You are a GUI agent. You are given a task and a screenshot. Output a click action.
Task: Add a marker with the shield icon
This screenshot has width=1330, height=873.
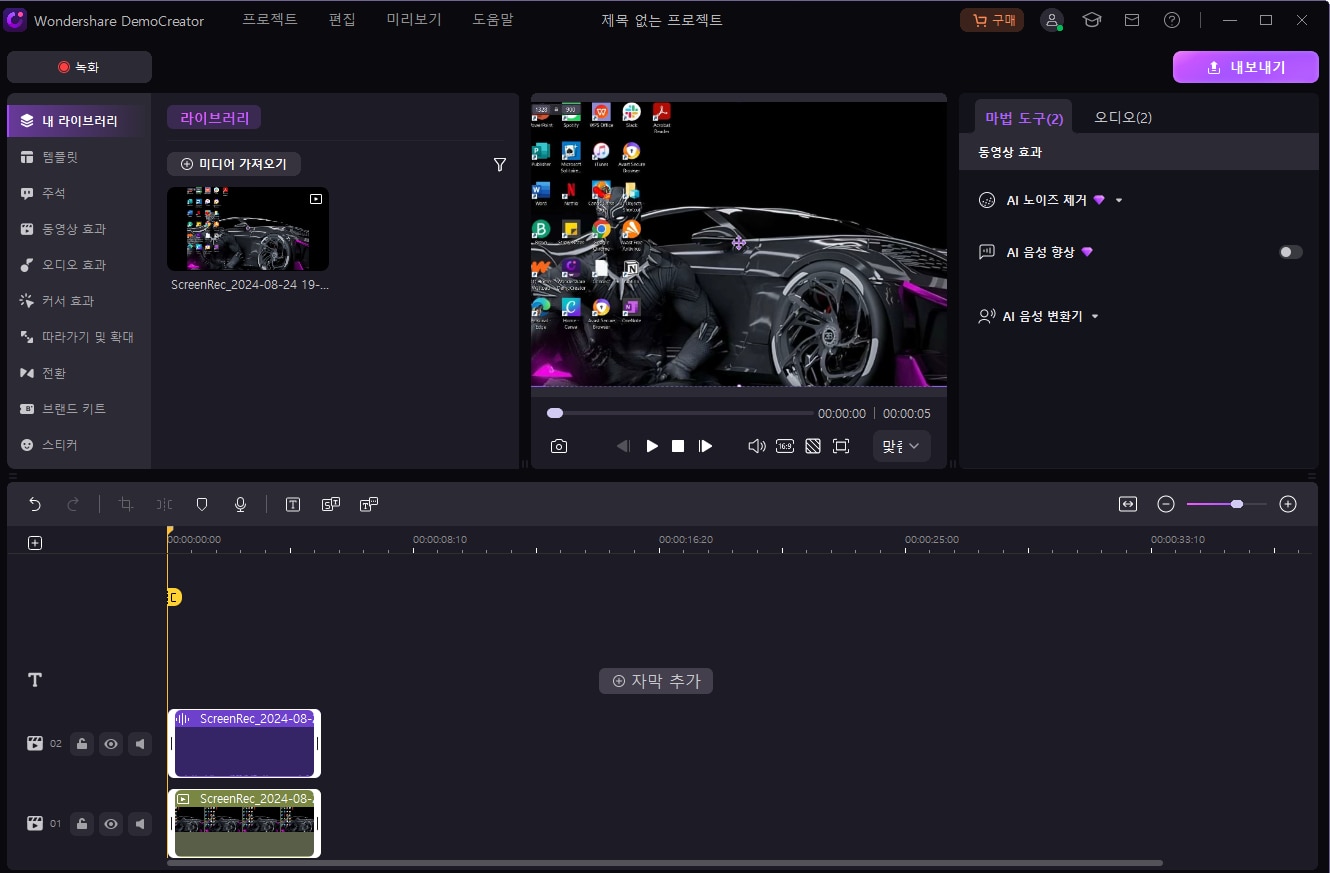202,504
